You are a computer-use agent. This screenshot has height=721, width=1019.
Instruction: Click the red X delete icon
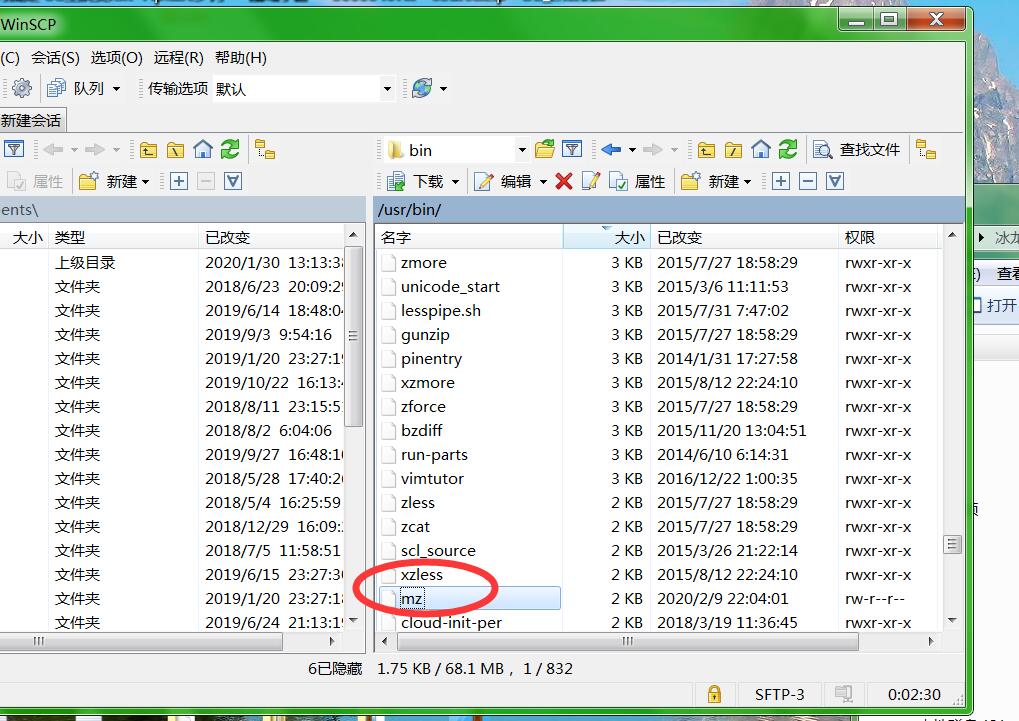(x=564, y=181)
